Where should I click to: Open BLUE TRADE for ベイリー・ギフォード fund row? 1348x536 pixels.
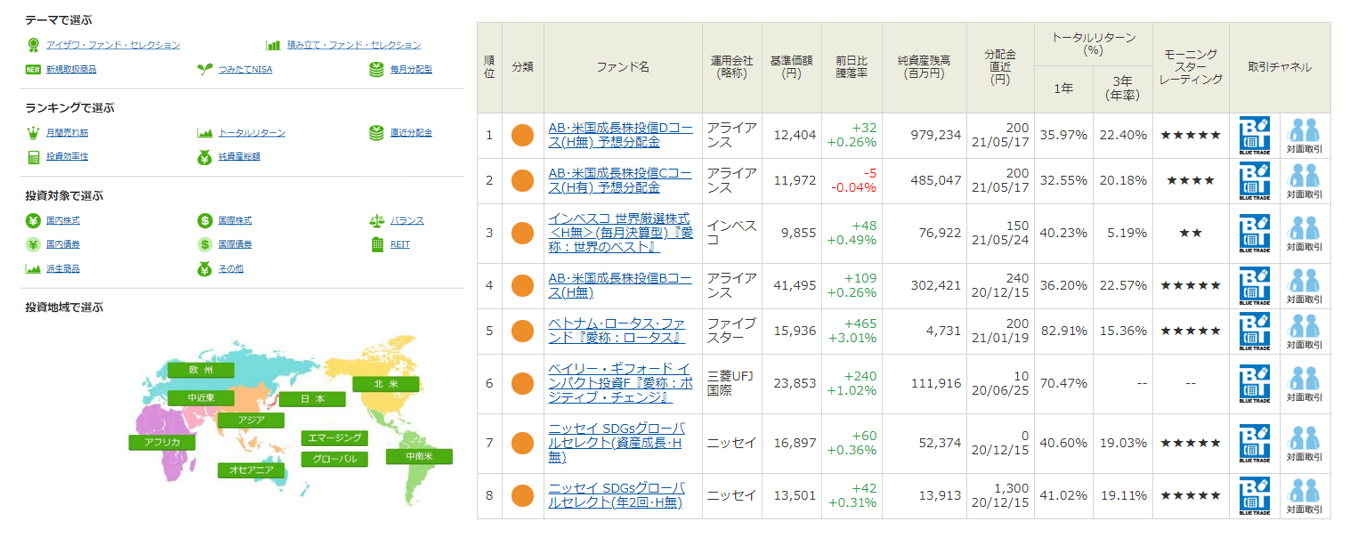pos(1254,384)
